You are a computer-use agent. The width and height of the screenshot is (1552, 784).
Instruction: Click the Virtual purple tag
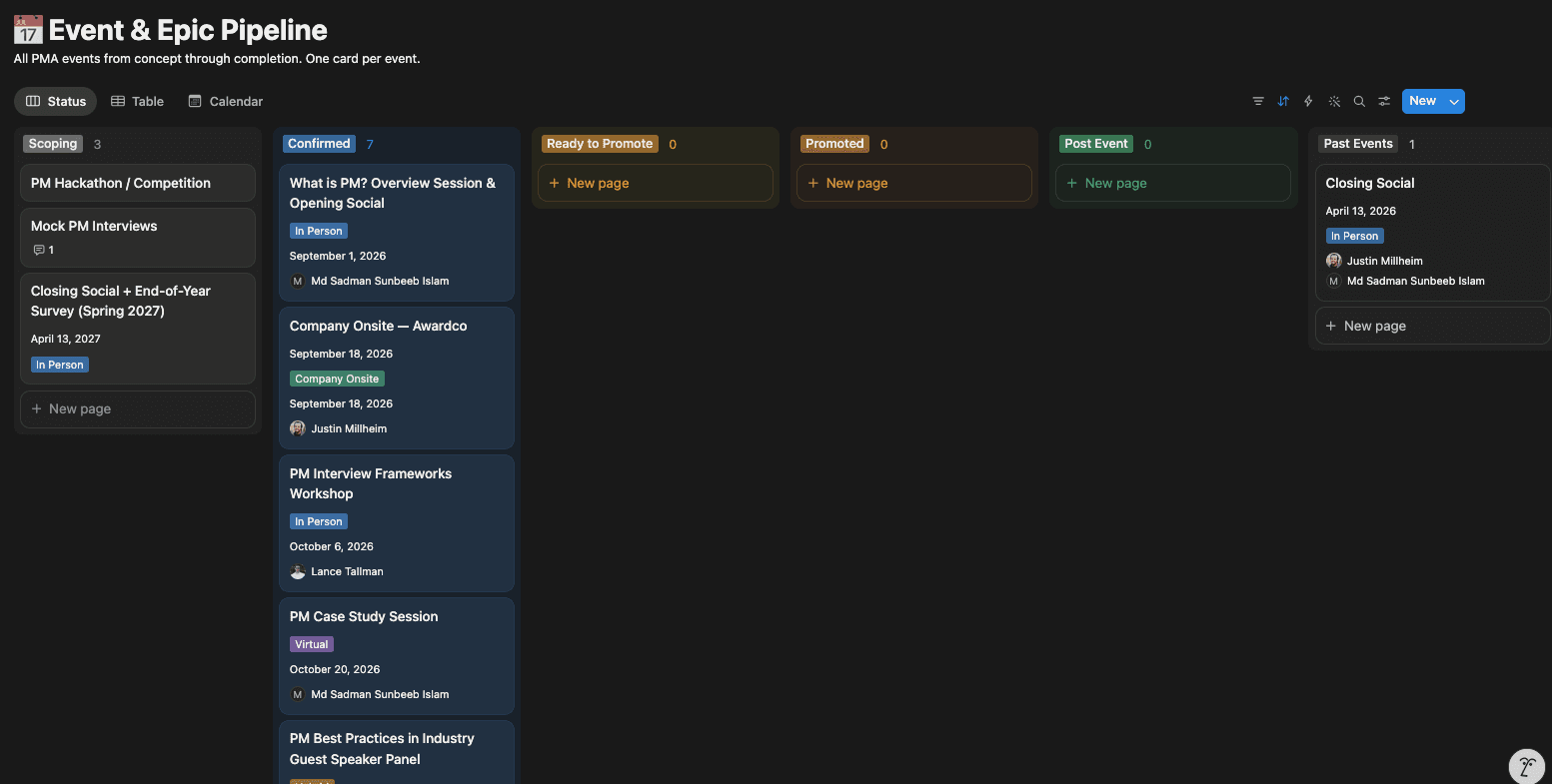(x=311, y=644)
